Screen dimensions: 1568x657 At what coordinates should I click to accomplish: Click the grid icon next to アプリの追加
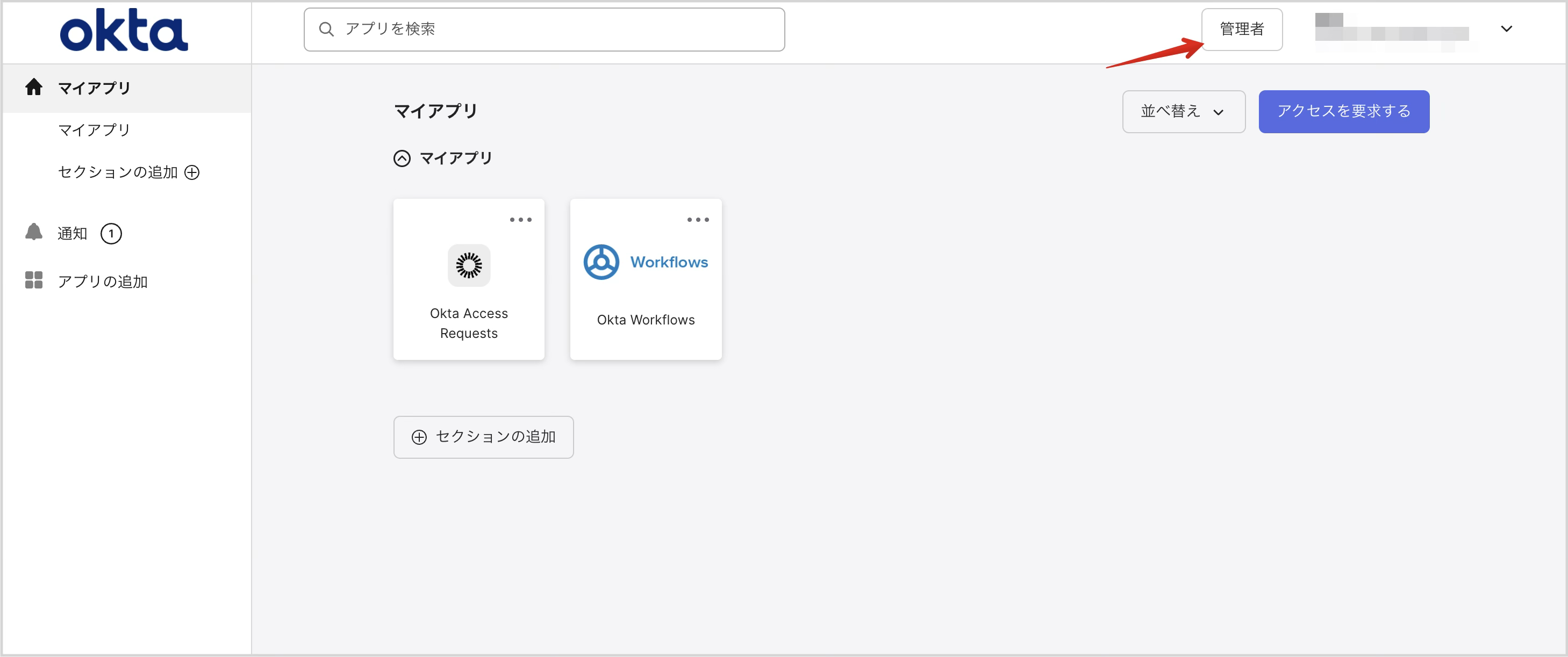33,280
